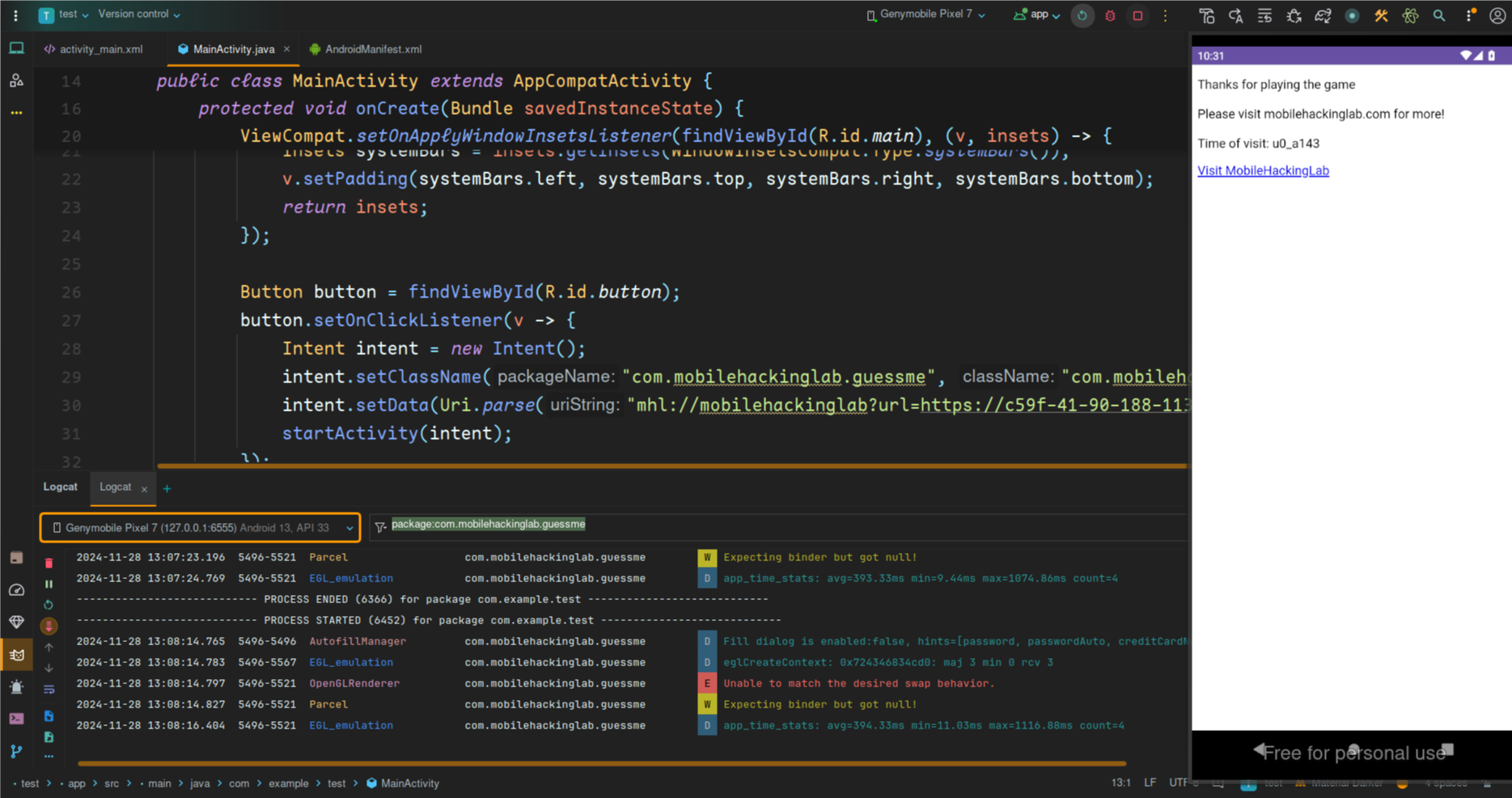Click Sync Project with Gradle elephant icon

pos(1323,15)
